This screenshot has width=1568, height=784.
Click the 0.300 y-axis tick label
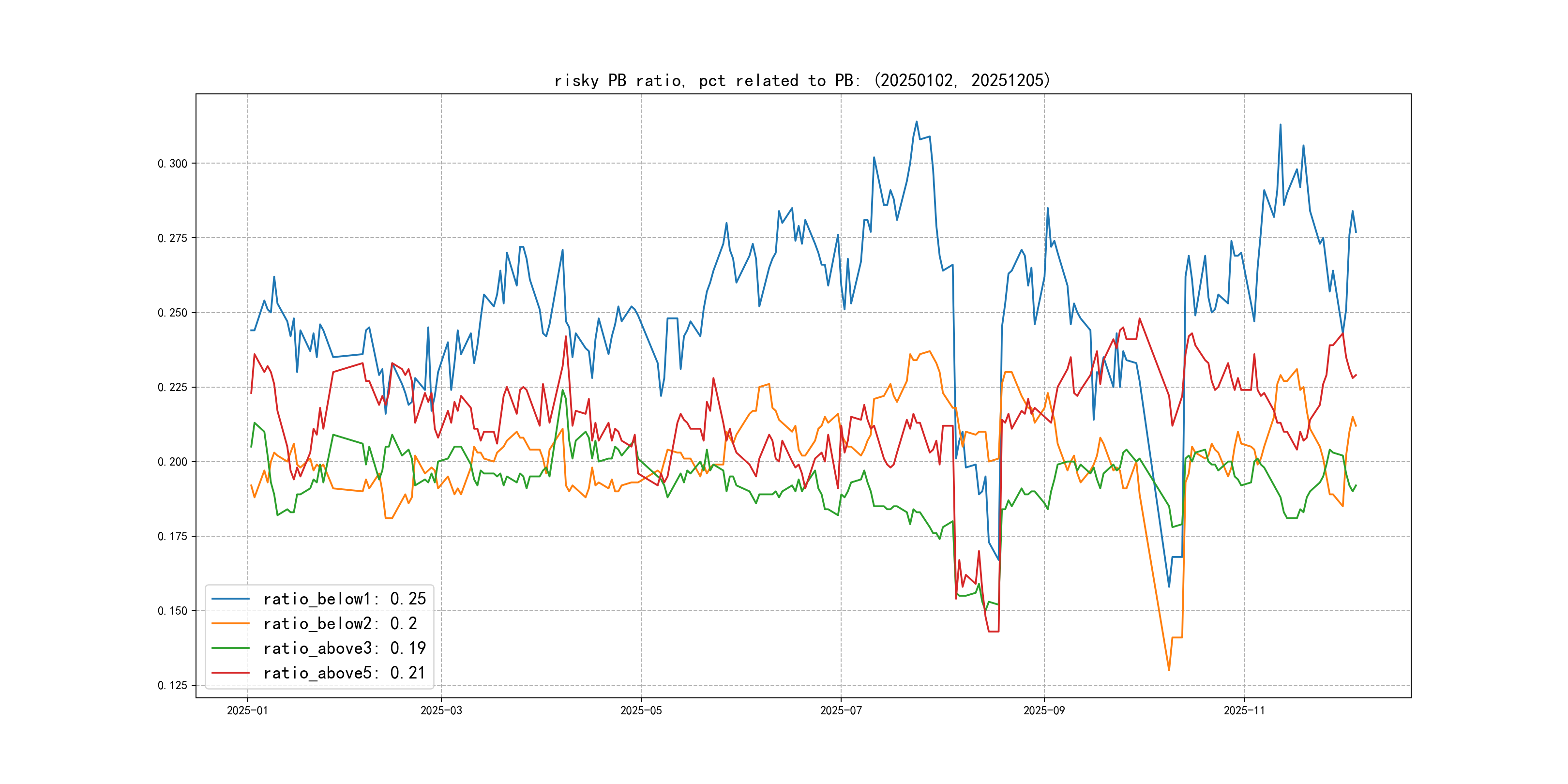(172, 164)
